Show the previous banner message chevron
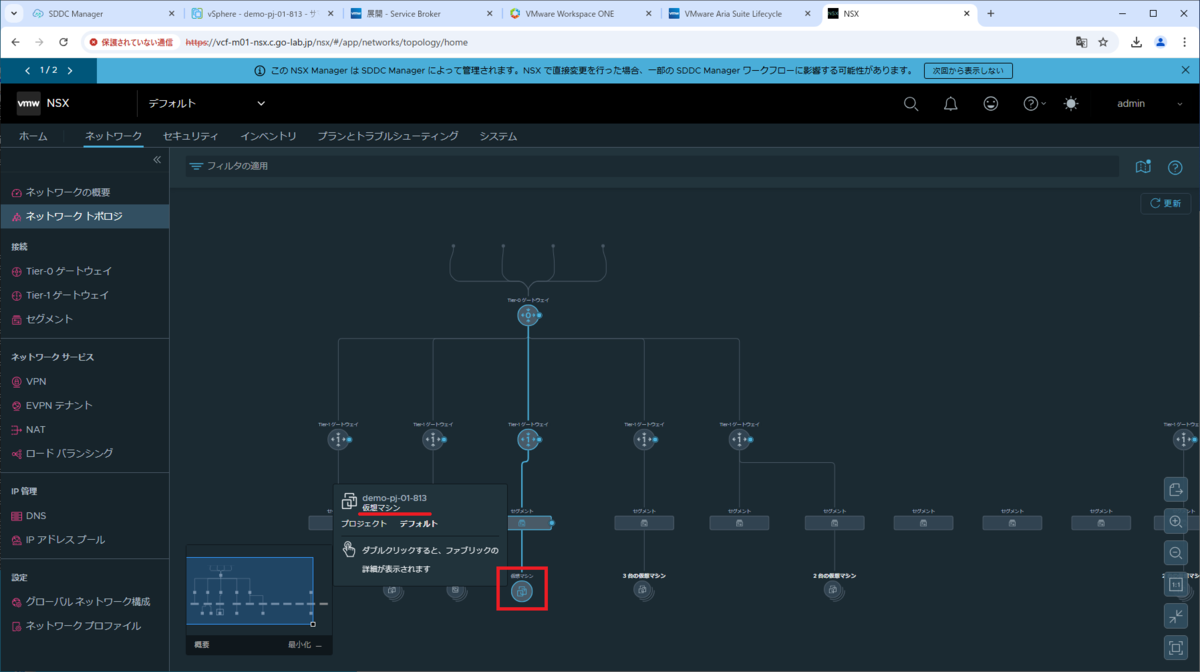The image size is (1200, 672). (x=27, y=71)
